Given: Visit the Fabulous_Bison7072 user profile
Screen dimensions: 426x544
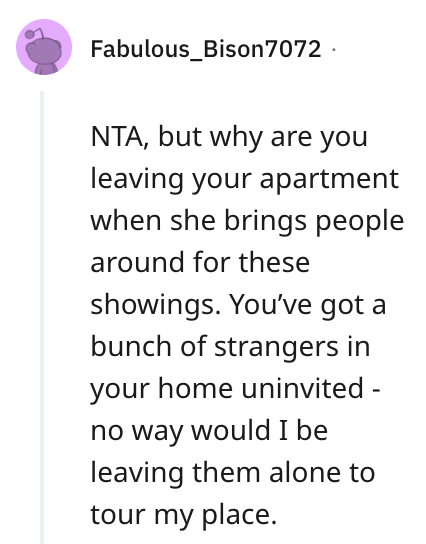Looking at the screenshot, I should pos(206,49).
